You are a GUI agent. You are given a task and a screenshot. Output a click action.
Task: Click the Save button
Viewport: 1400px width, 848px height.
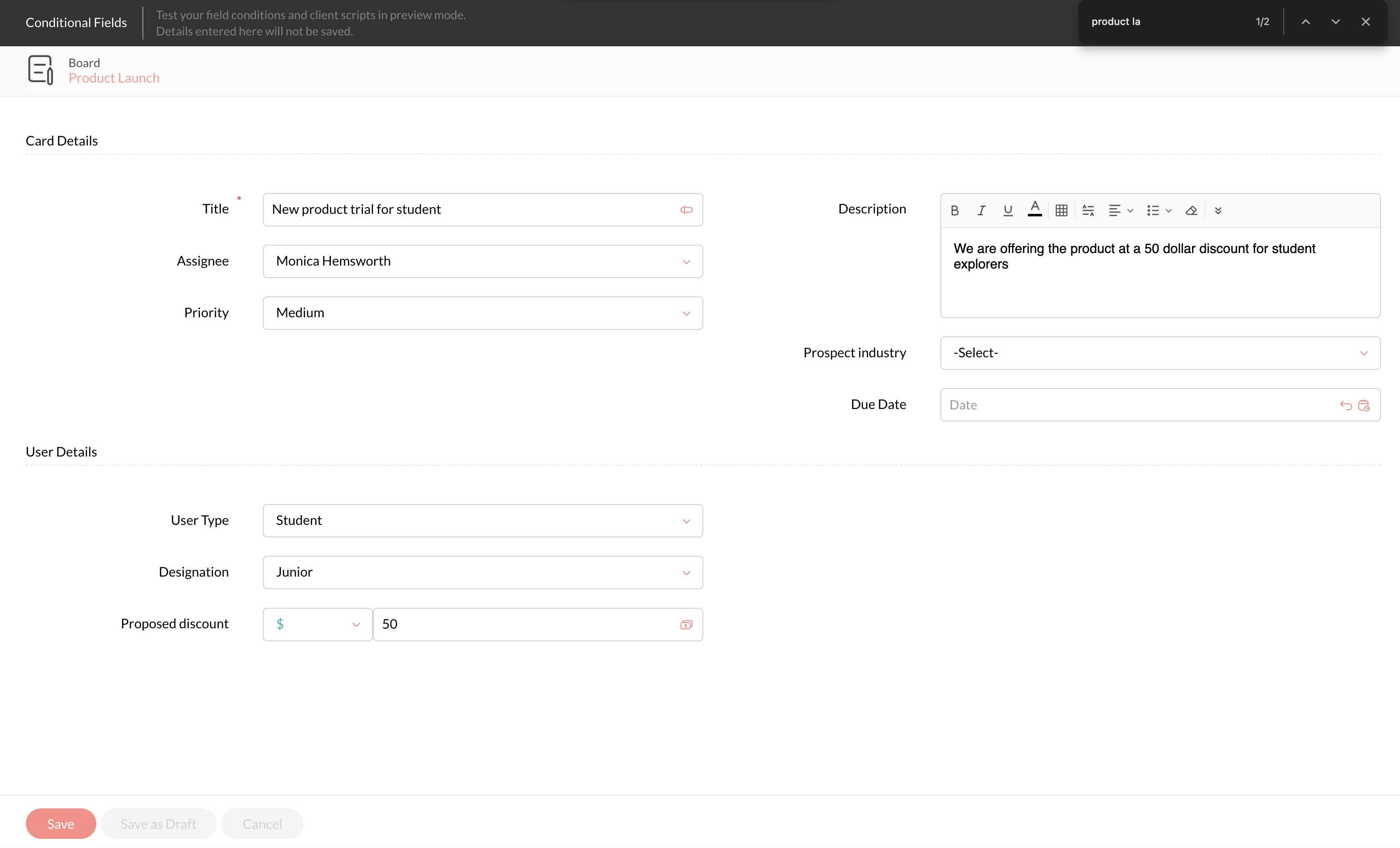[60, 823]
